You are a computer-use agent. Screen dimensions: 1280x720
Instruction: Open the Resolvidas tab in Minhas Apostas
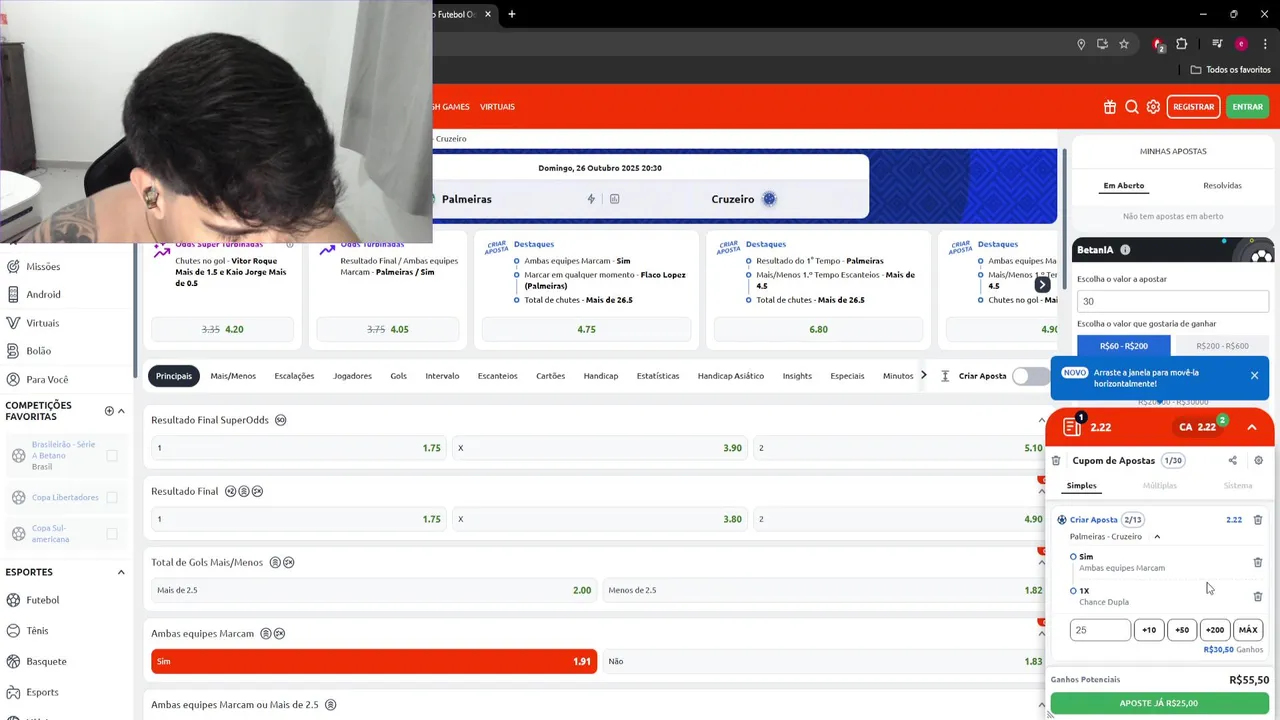(1222, 186)
